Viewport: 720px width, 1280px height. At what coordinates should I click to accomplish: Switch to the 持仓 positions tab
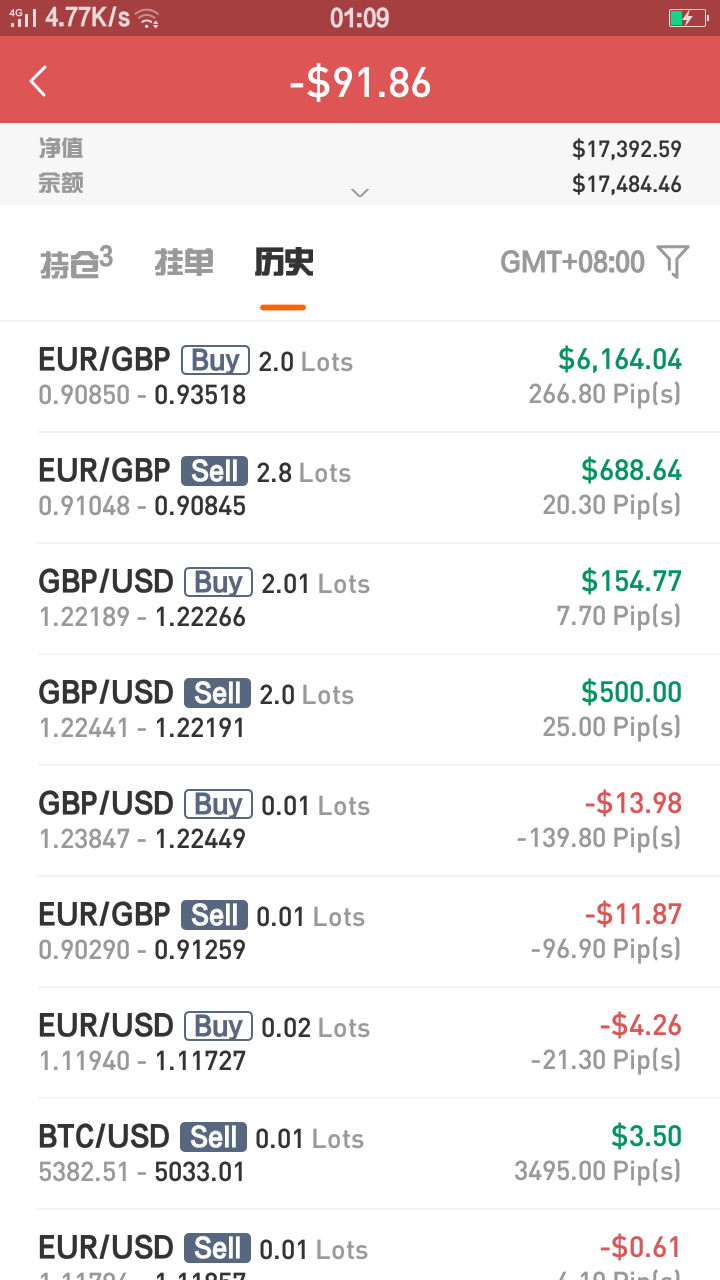click(x=75, y=263)
